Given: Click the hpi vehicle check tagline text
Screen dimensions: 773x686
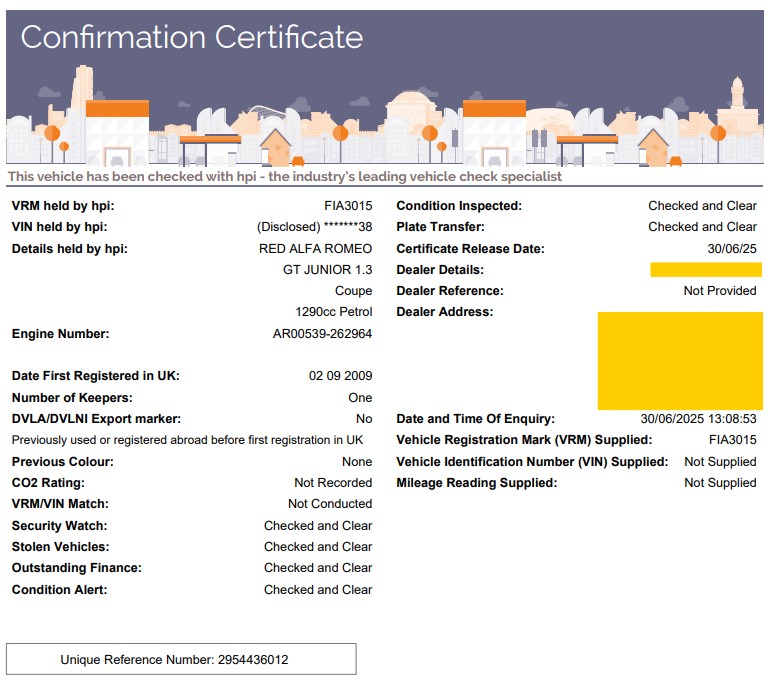Looking at the screenshot, I should click(x=284, y=176).
